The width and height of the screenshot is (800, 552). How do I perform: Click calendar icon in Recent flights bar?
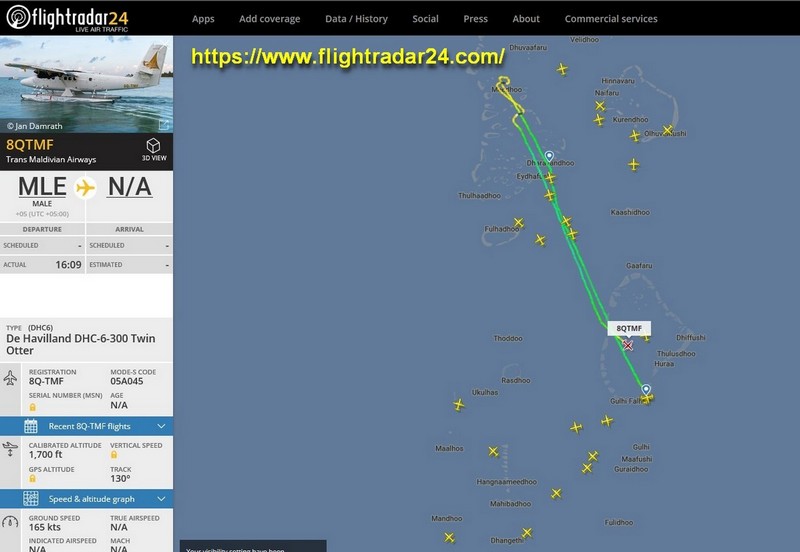click(31, 426)
